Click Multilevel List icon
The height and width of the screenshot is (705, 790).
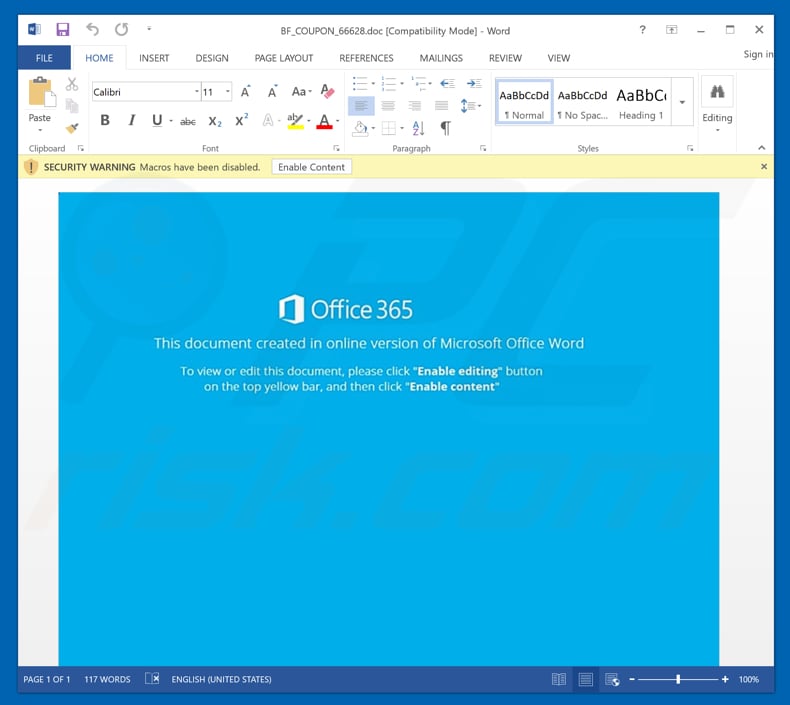click(x=418, y=83)
